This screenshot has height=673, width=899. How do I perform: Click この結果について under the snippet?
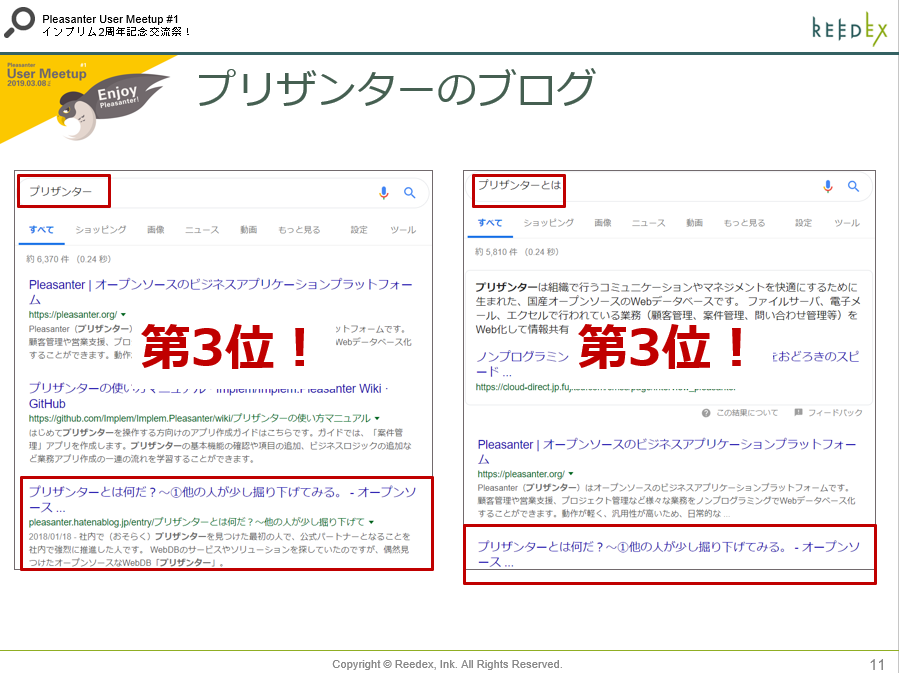click(747, 413)
